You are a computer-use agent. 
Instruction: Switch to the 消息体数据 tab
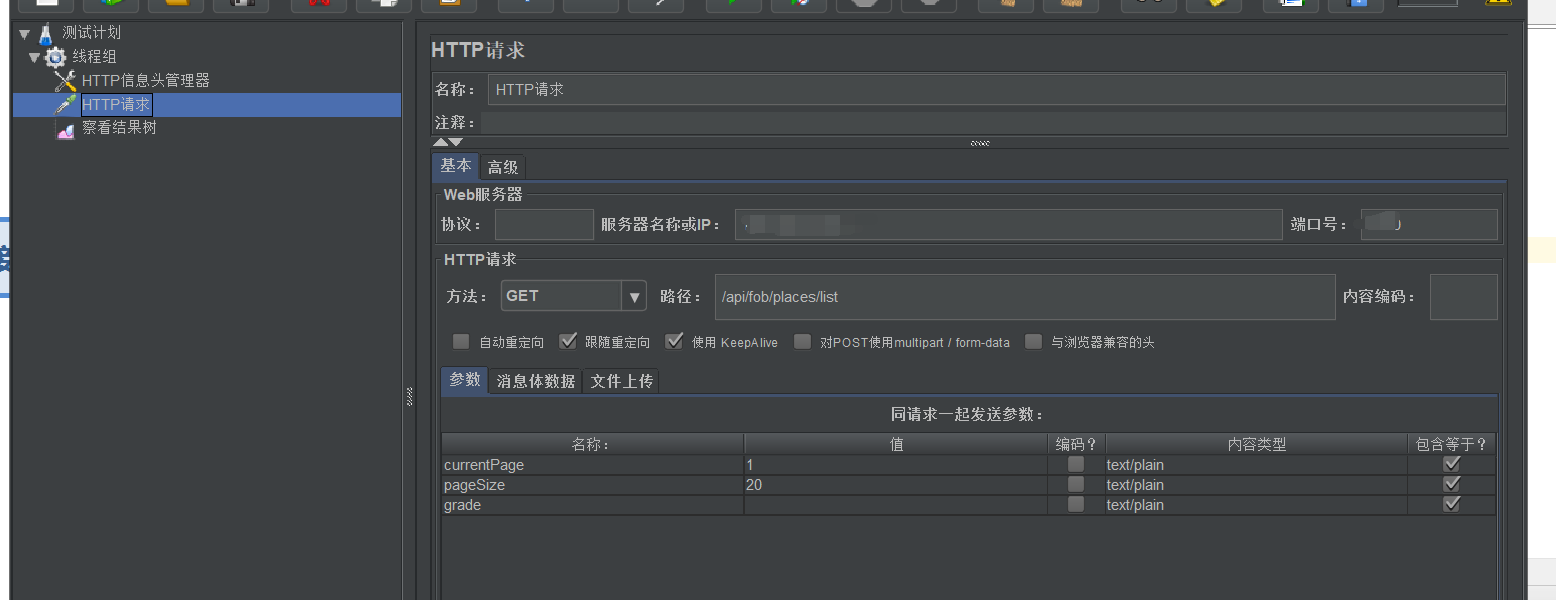click(x=534, y=381)
